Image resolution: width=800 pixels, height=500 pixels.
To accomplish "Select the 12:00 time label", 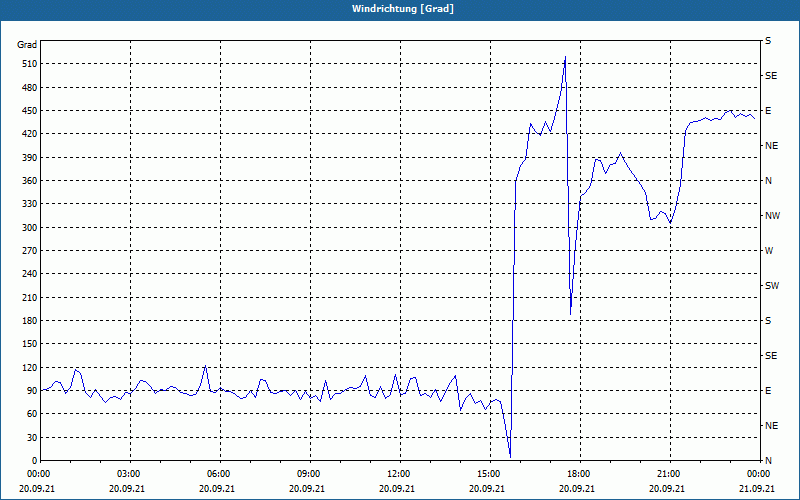I will pos(399,474).
